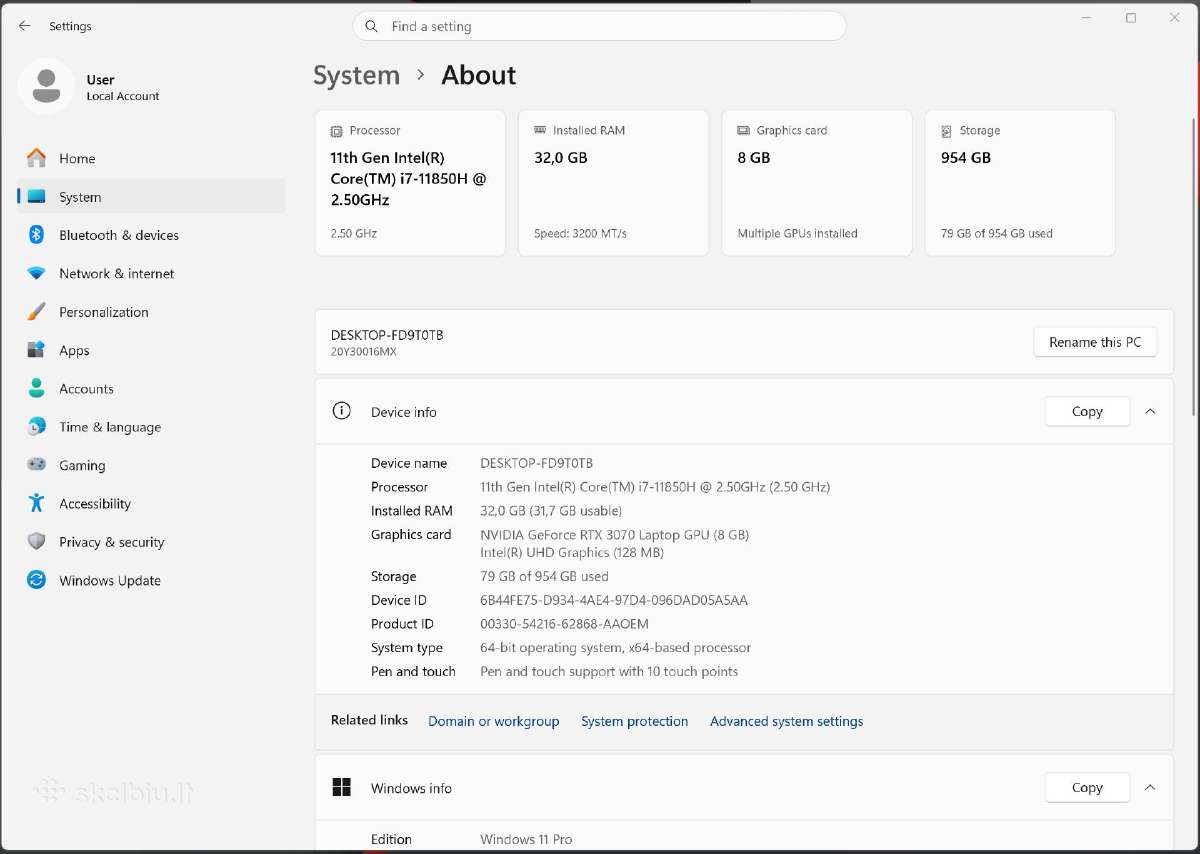Open the Home settings page

tap(151, 158)
